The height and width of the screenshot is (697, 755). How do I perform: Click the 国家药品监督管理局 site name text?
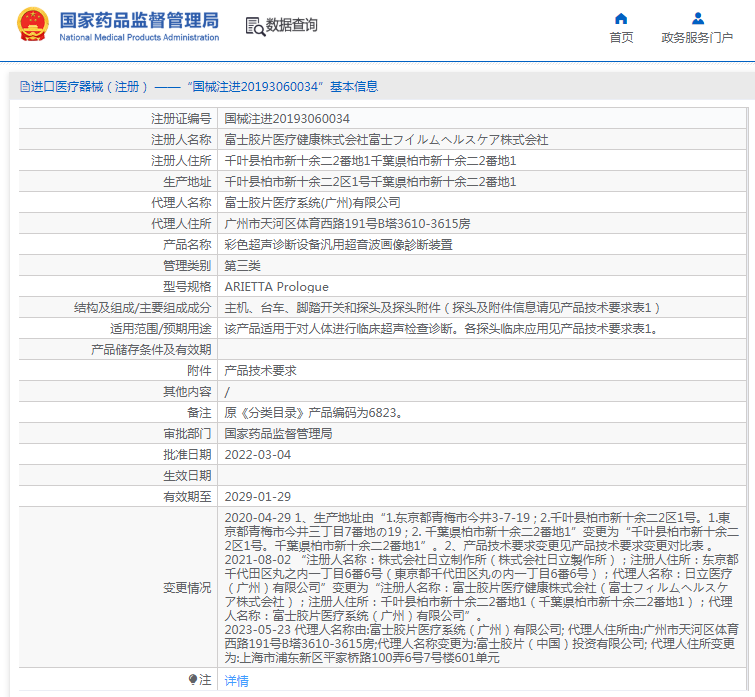pyautogui.click(x=139, y=19)
